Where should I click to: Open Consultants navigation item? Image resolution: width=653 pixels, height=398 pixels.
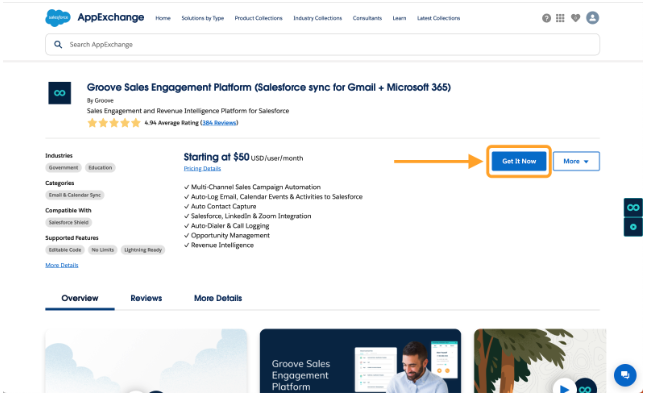[367, 18]
